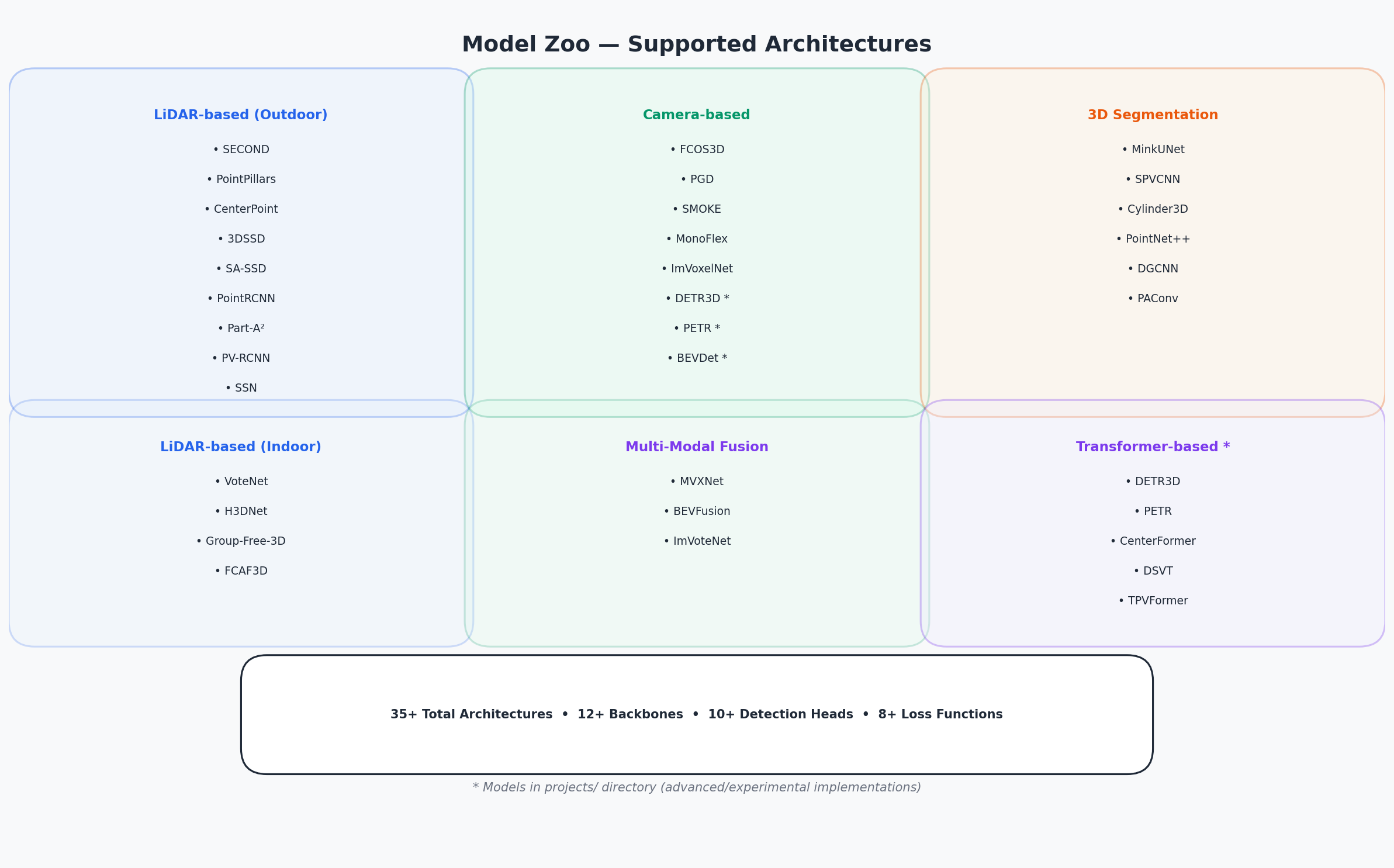
Task: Select the FCOS3D entry
Action: point(697,150)
